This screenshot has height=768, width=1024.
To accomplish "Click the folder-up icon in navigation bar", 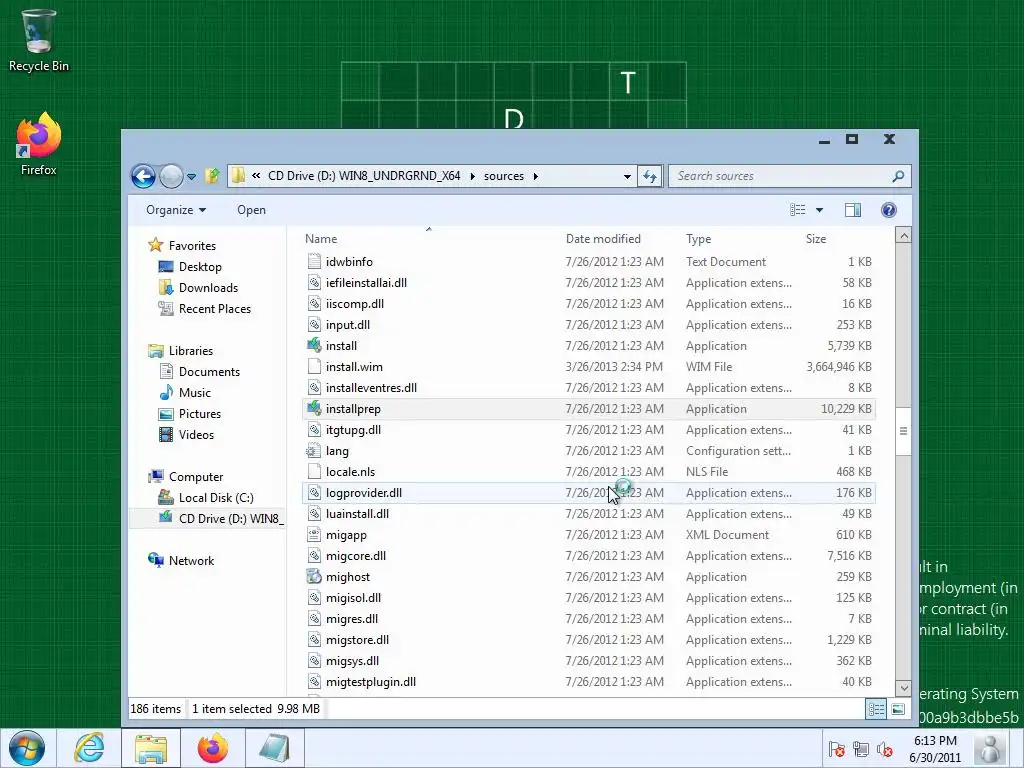I will 212,176.
